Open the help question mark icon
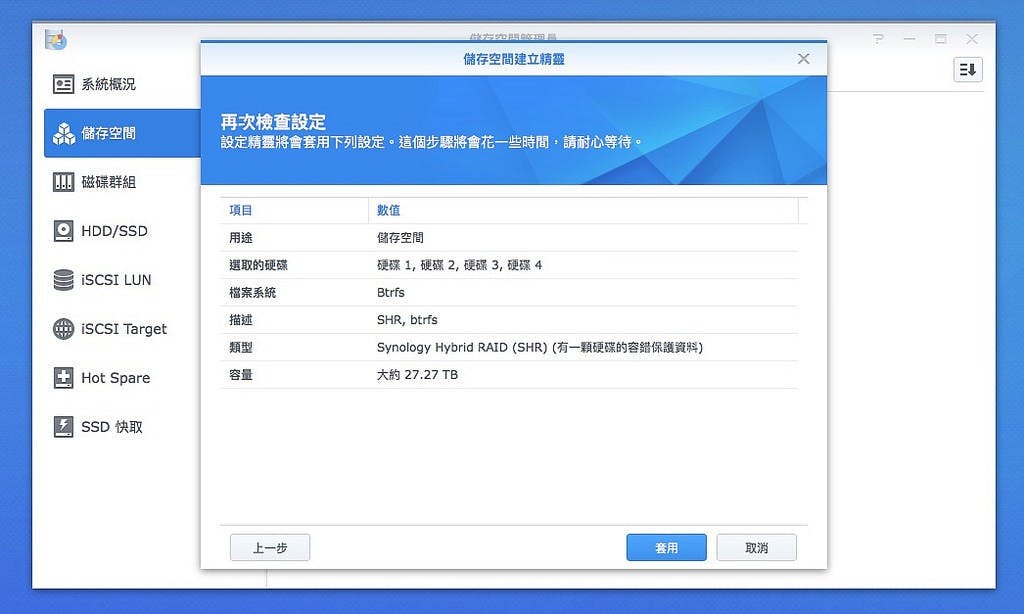The height and width of the screenshot is (614, 1024). (x=878, y=39)
